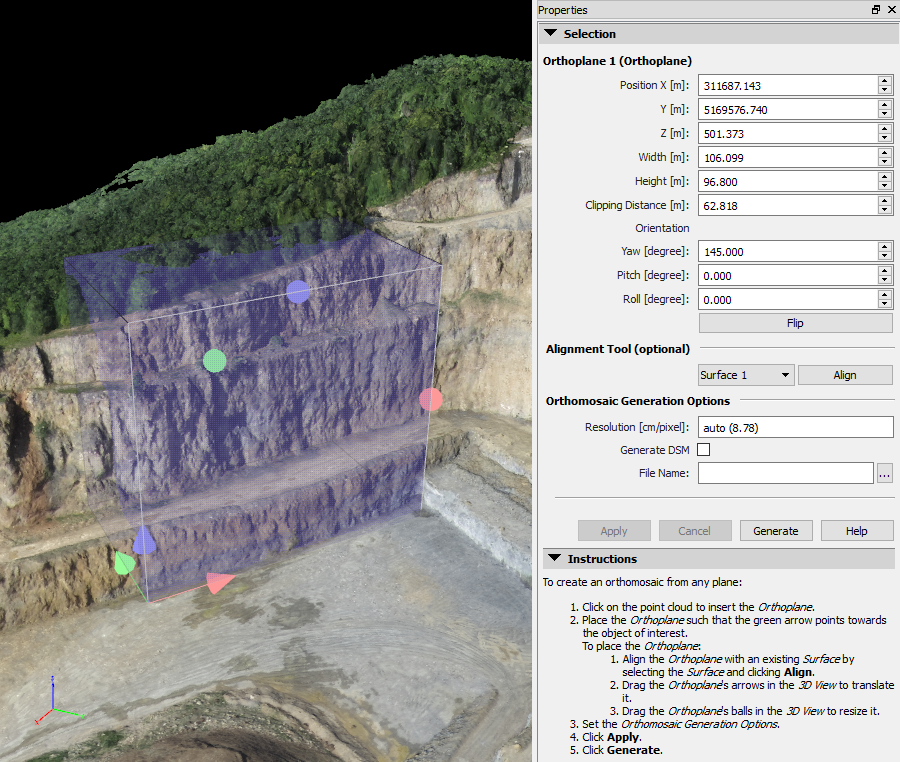
Task: Increment the Yaw value using its up arrow
Action: (884, 247)
